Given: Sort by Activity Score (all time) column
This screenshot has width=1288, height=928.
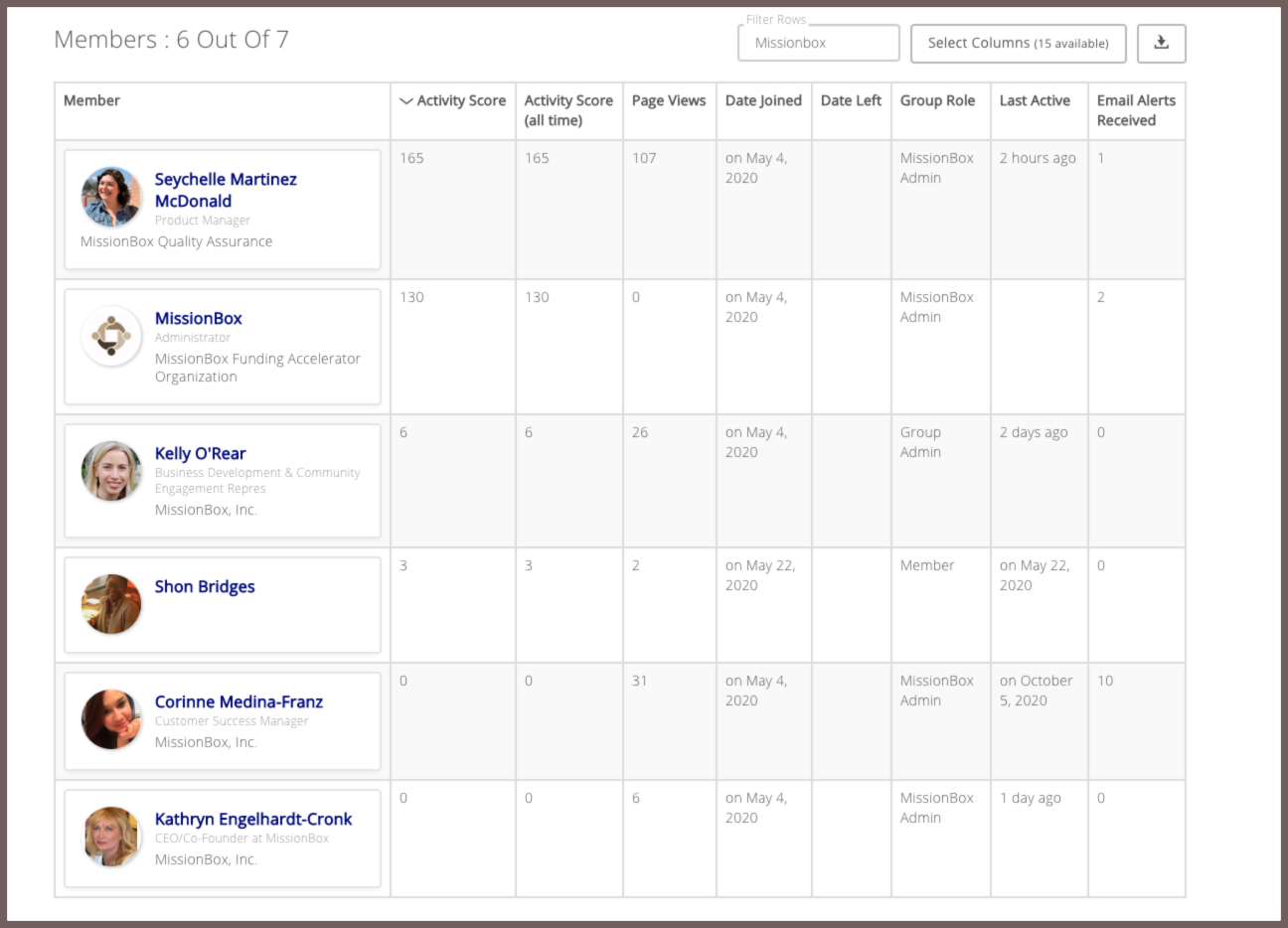Looking at the screenshot, I should tap(568, 110).
